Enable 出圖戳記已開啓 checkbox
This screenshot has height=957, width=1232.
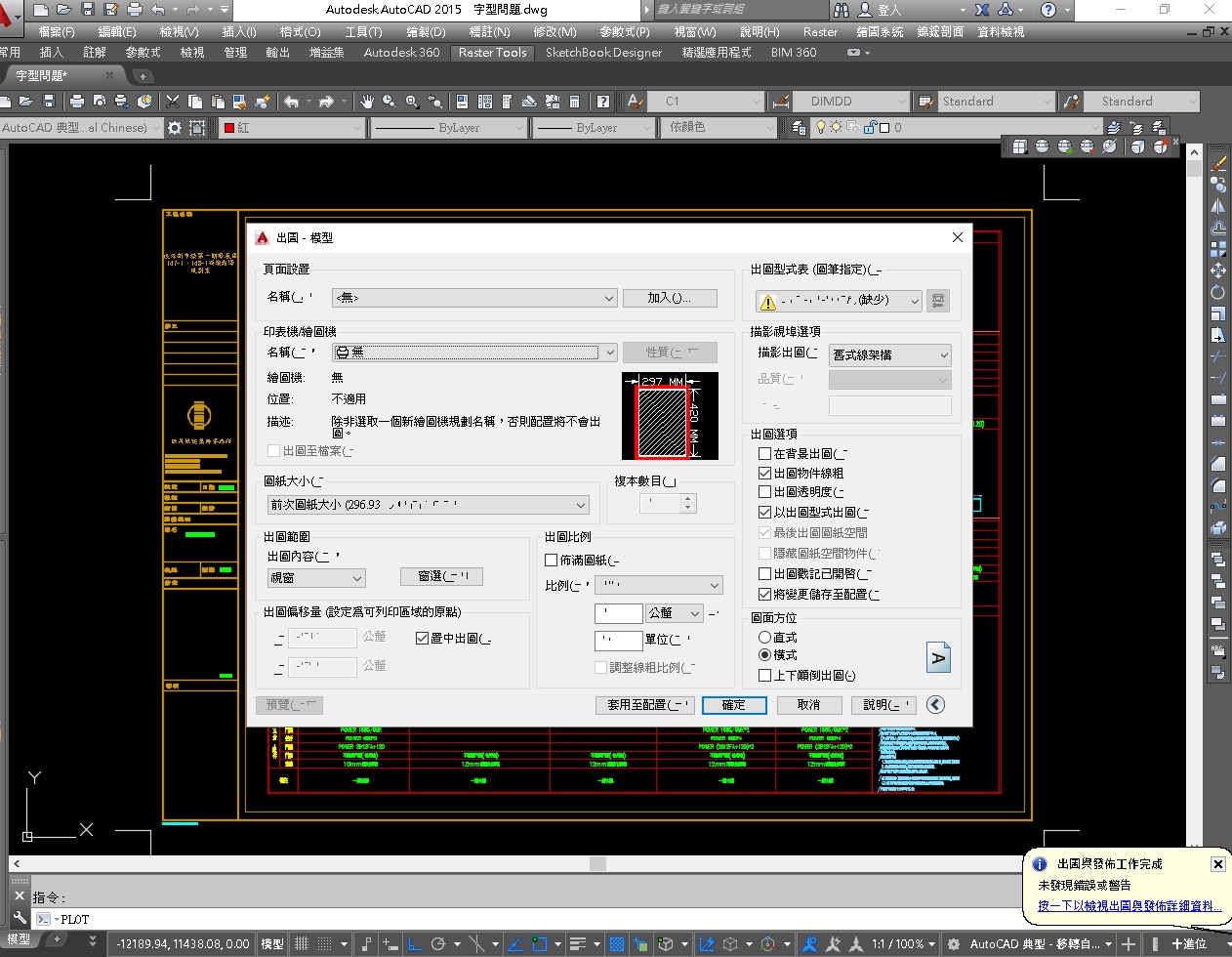coord(765,574)
